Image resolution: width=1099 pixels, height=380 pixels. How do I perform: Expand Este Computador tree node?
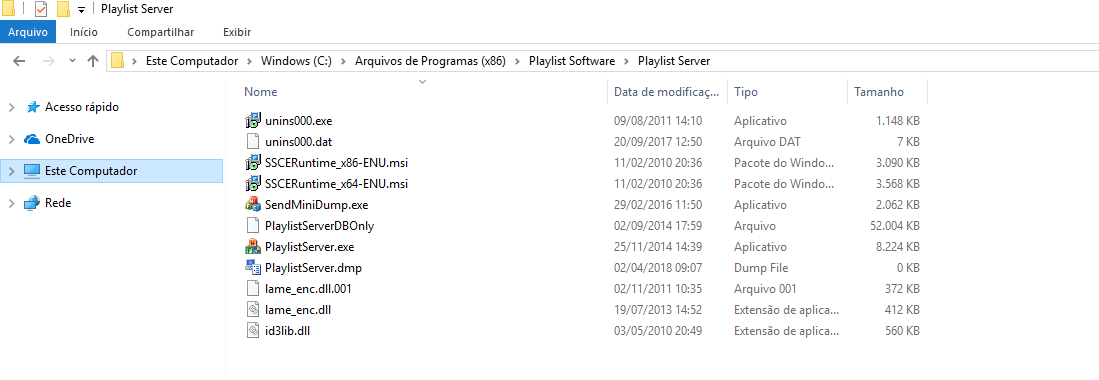11,170
